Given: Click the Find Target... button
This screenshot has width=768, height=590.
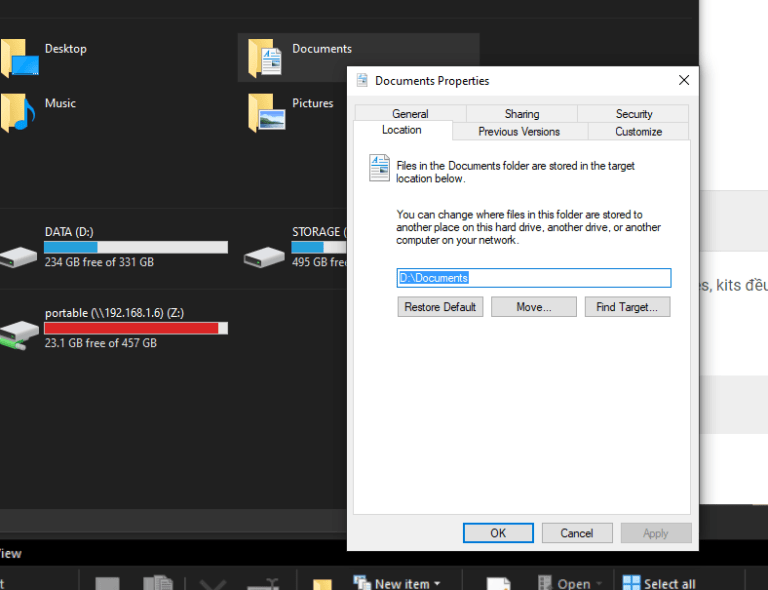Looking at the screenshot, I should (x=626, y=307).
